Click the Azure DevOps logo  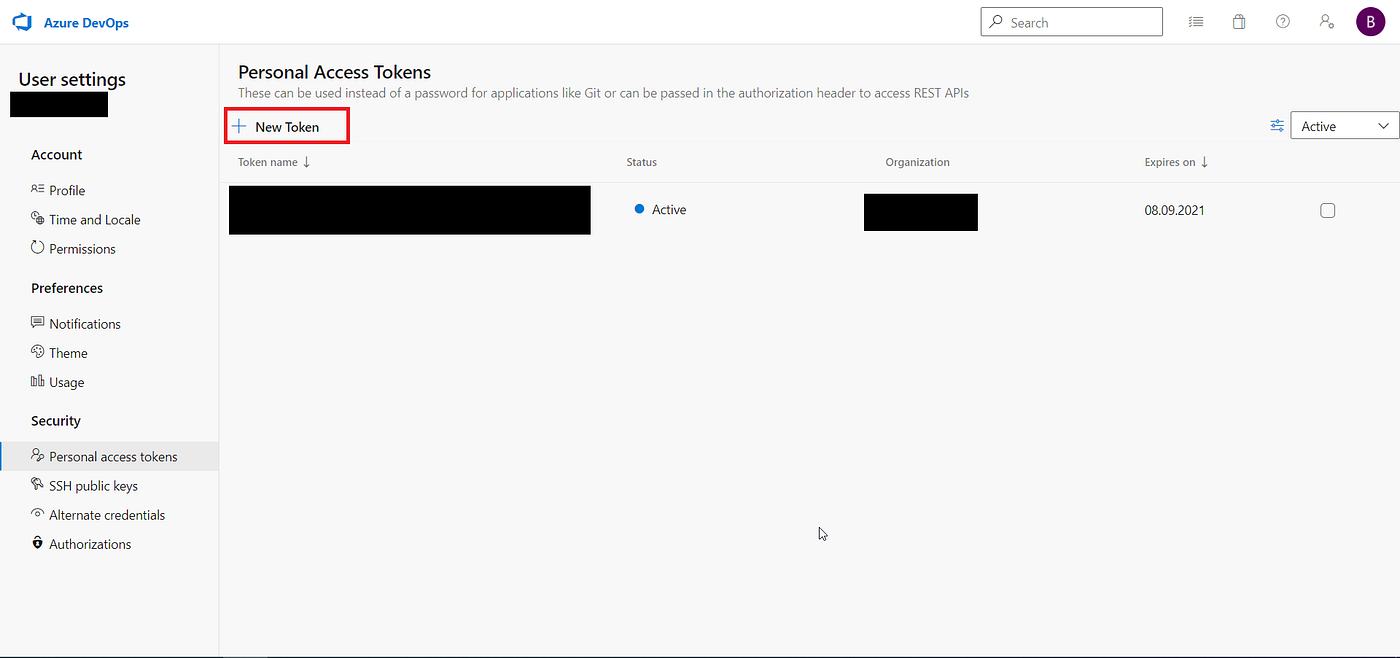(x=22, y=21)
